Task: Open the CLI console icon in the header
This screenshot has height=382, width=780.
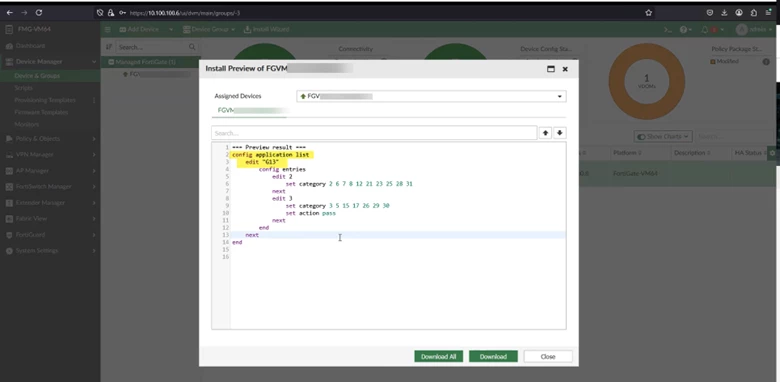Action: tap(668, 30)
